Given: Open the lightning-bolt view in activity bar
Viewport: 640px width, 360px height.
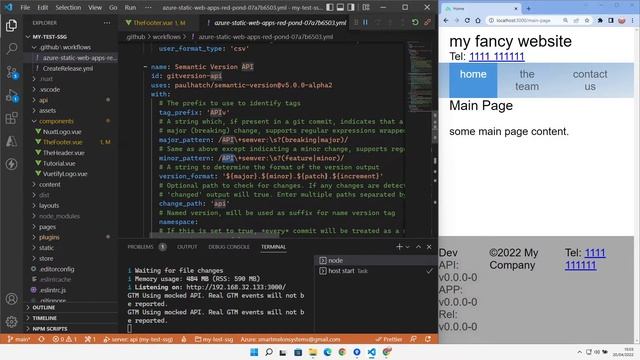Looking at the screenshot, I should (x=11, y=164).
